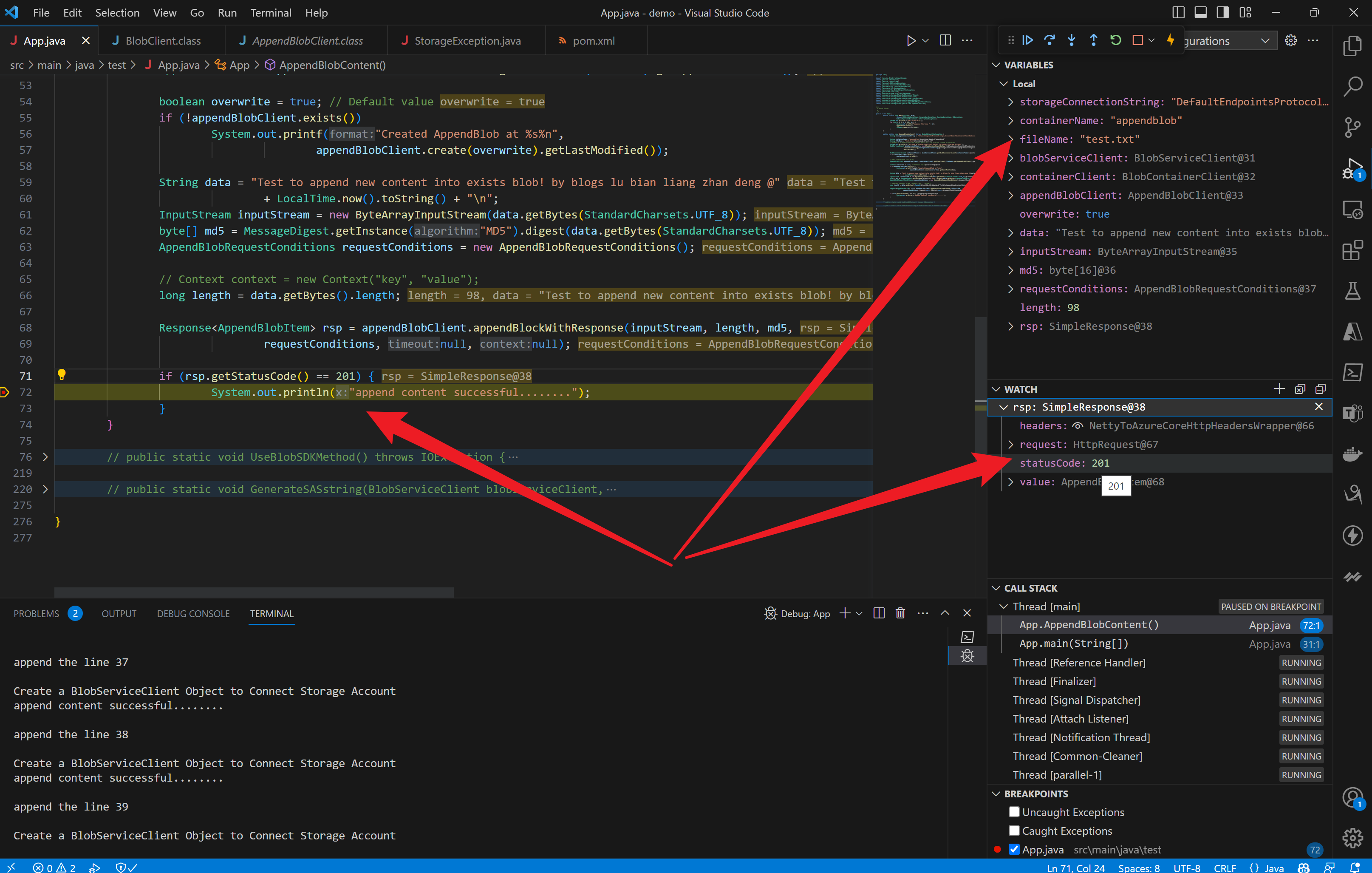Collapse the rsp: SimpleResponse@38 watch
The height and width of the screenshot is (873, 1372).
pyautogui.click(x=1004, y=407)
